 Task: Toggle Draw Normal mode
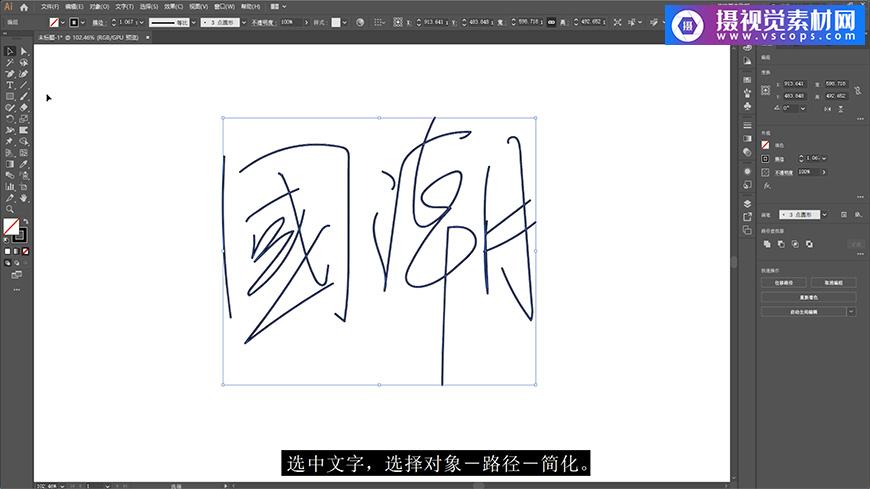click(x=7, y=263)
